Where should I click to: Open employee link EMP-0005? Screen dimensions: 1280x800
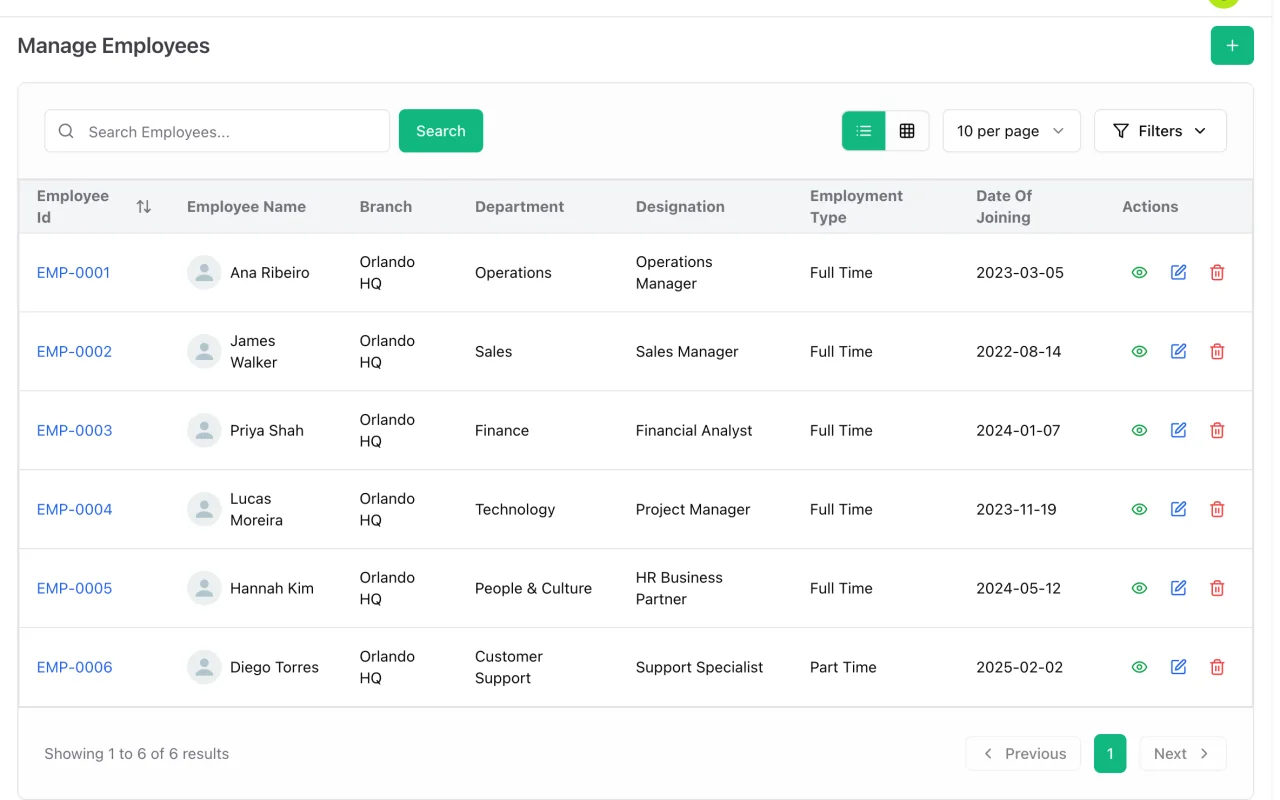pos(74,588)
